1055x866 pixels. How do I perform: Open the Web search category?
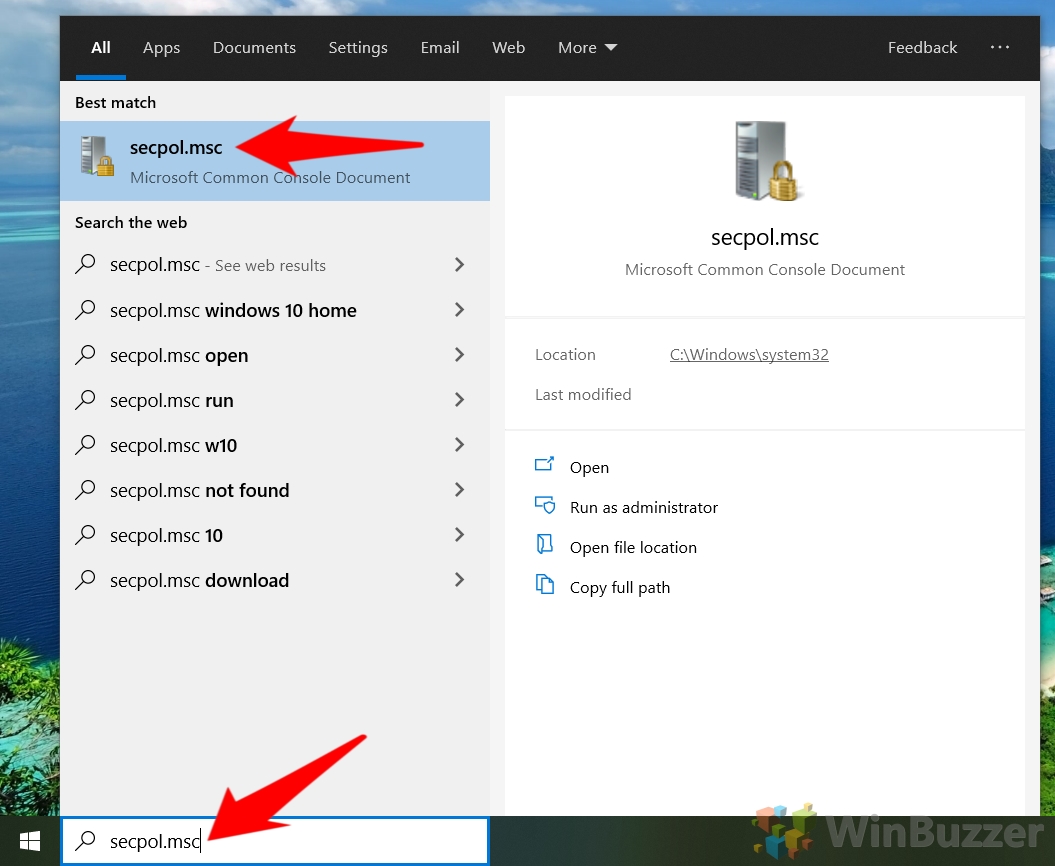pyautogui.click(x=508, y=47)
